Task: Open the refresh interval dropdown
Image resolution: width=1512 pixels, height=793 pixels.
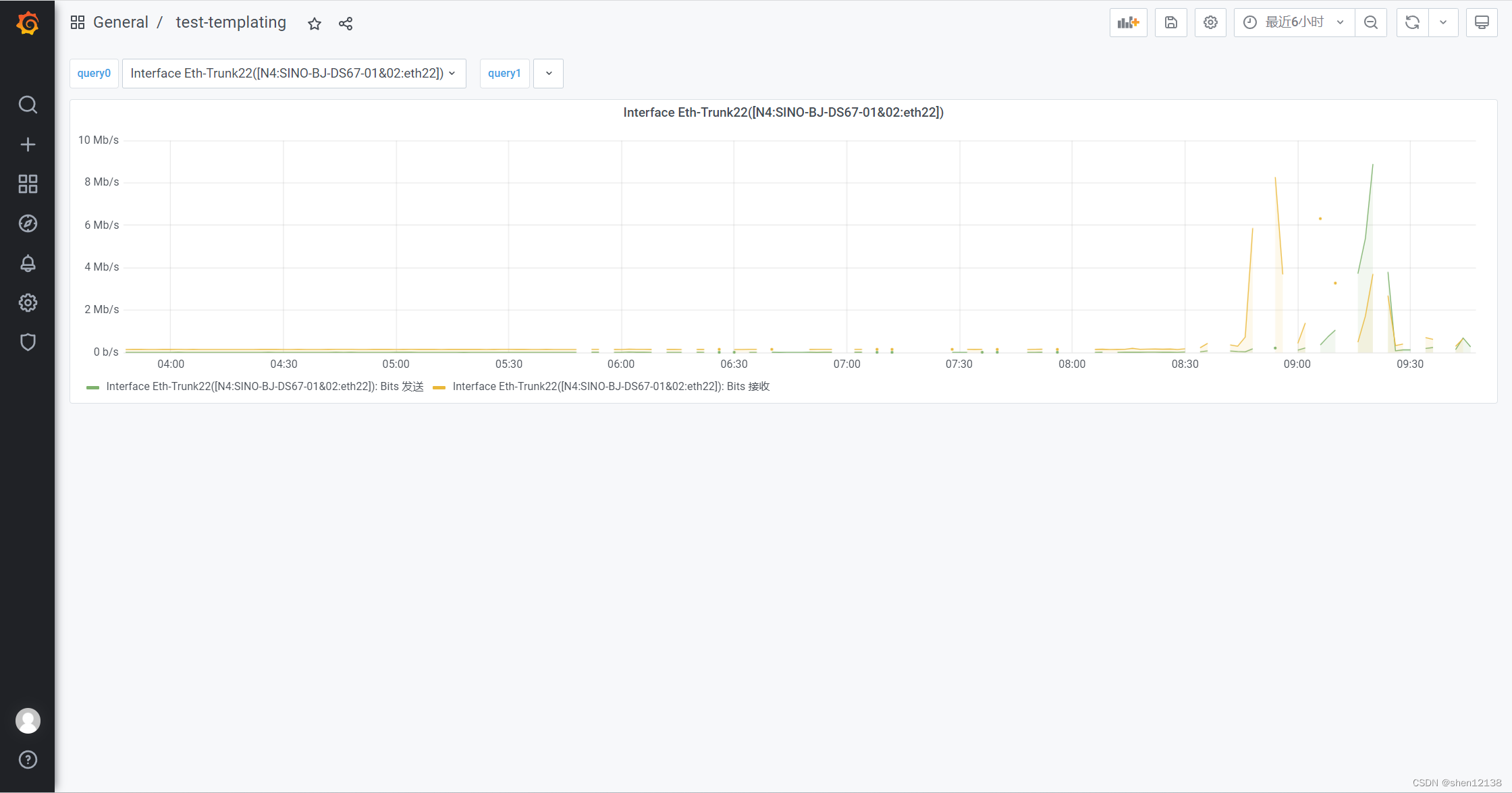Action: [1443, 22]
